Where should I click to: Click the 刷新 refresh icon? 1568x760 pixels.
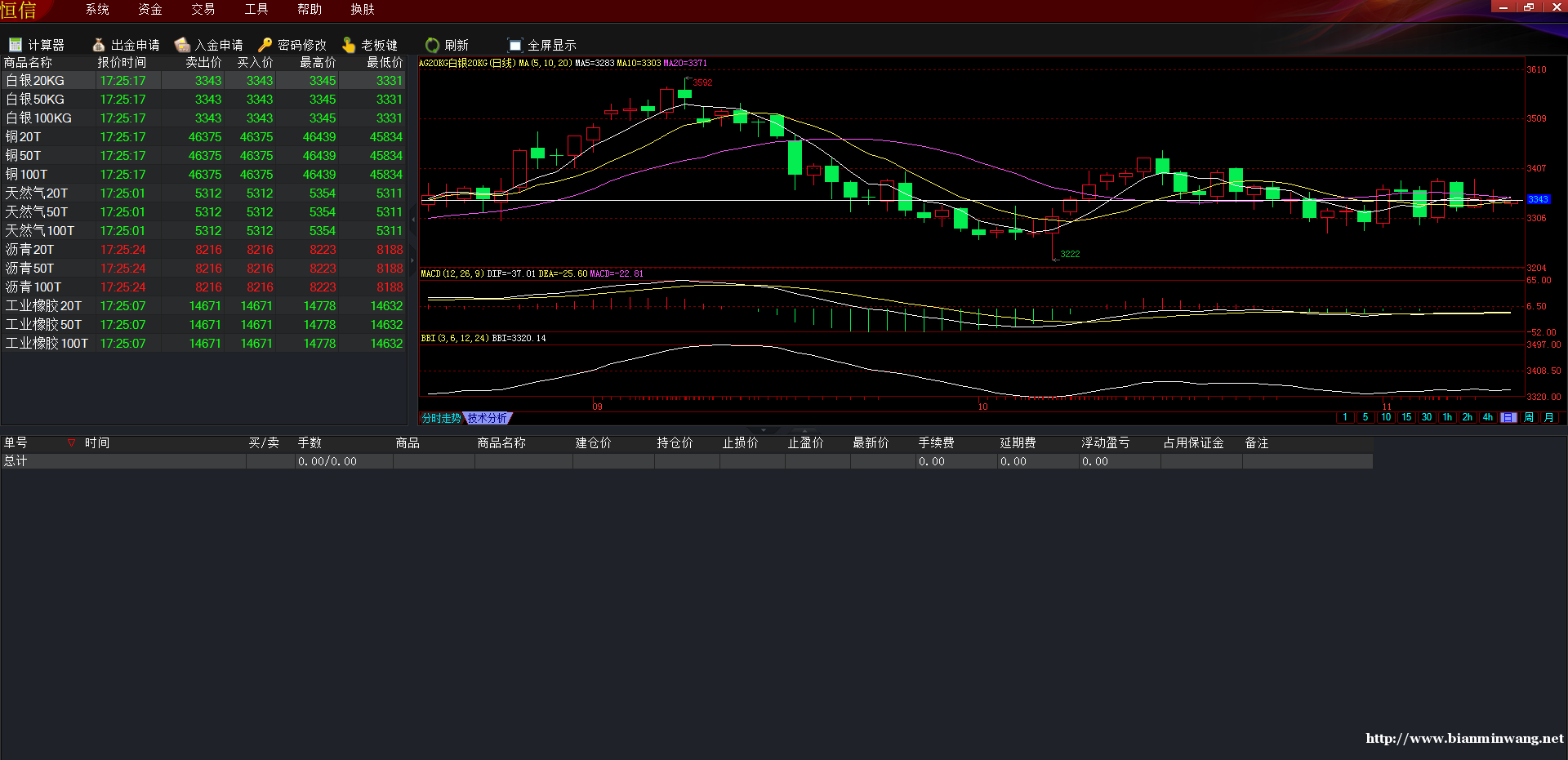point(432,45)
